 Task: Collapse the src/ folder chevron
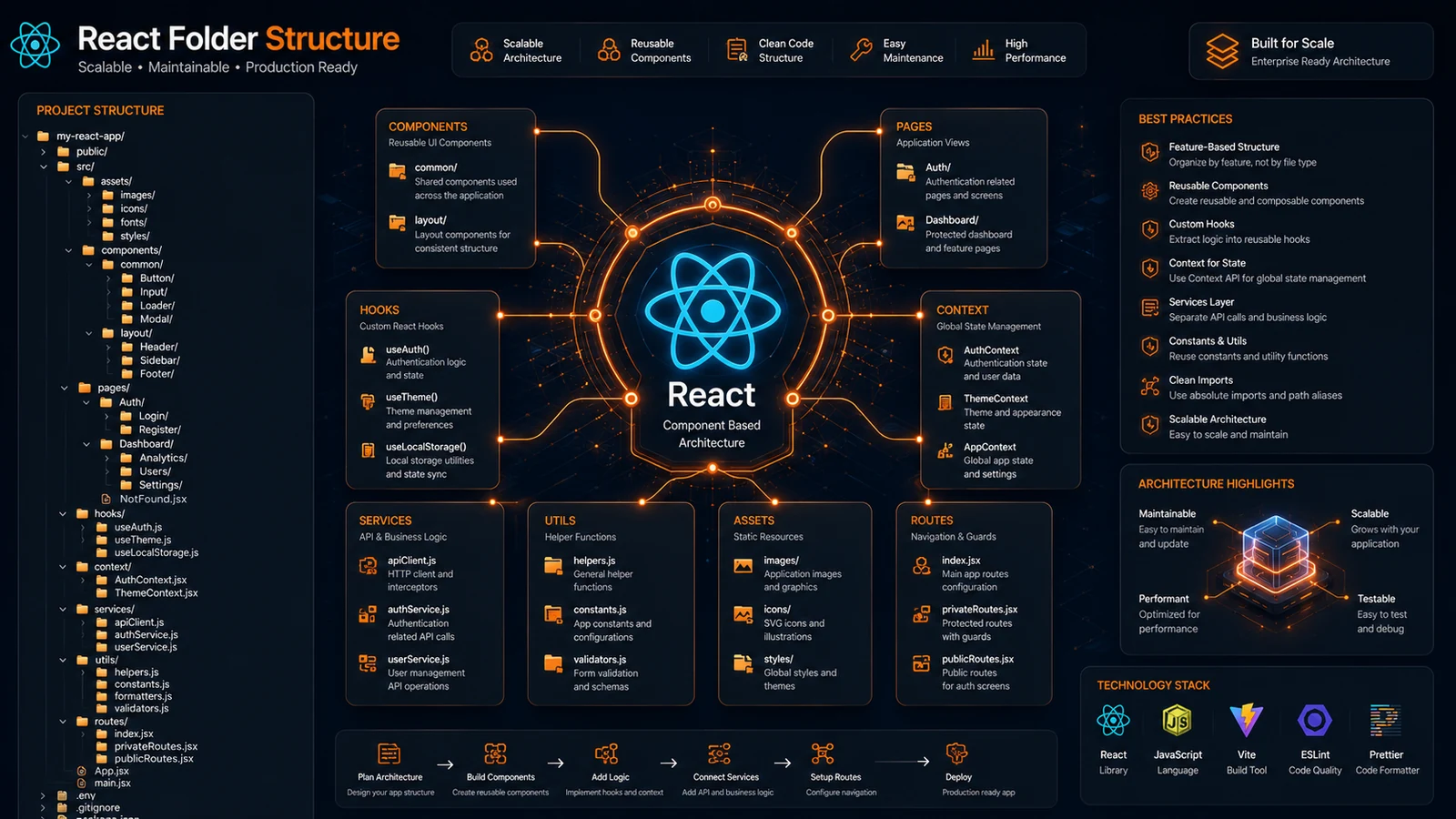point(44,167)
